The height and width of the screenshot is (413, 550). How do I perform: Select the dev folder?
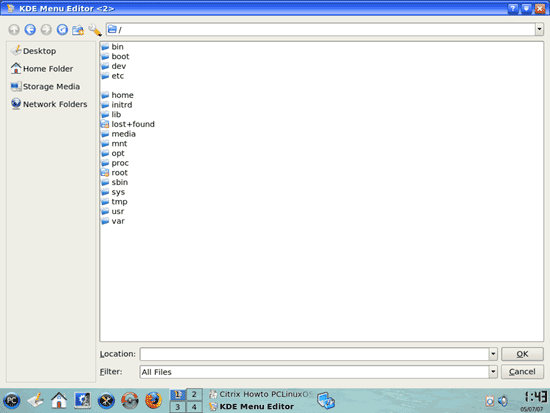pos(114,66)
